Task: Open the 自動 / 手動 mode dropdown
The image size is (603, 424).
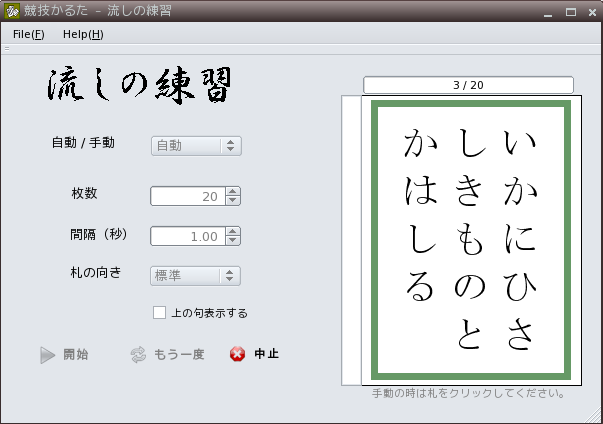Action: click(x=195, y=146)
